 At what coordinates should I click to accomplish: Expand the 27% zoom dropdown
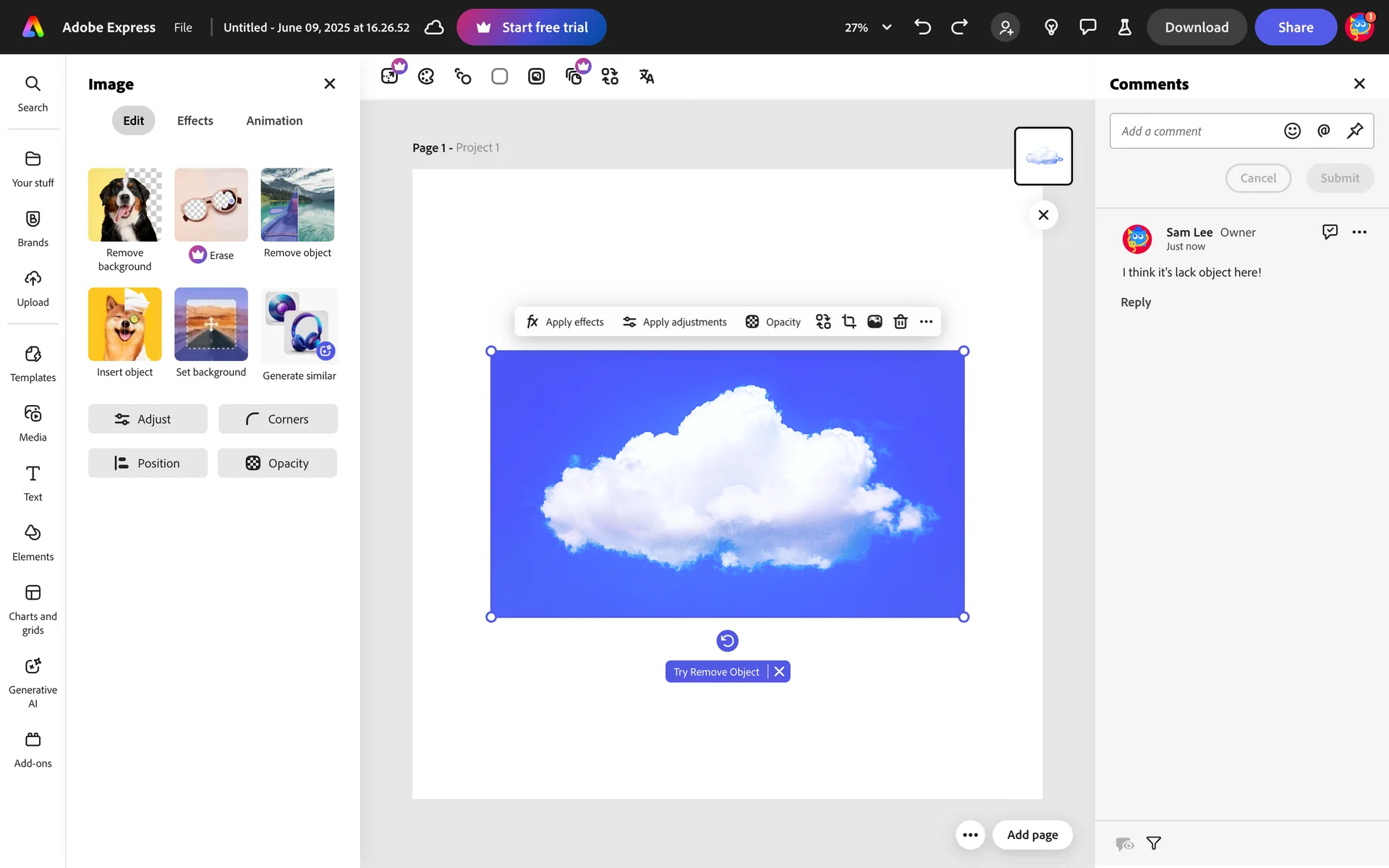(886, 27)
